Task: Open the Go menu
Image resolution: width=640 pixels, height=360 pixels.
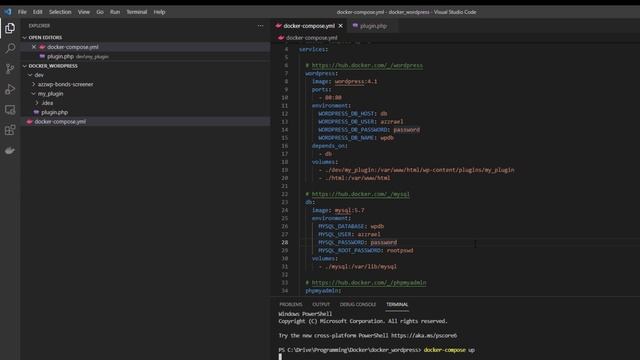Action: point(100,12)
